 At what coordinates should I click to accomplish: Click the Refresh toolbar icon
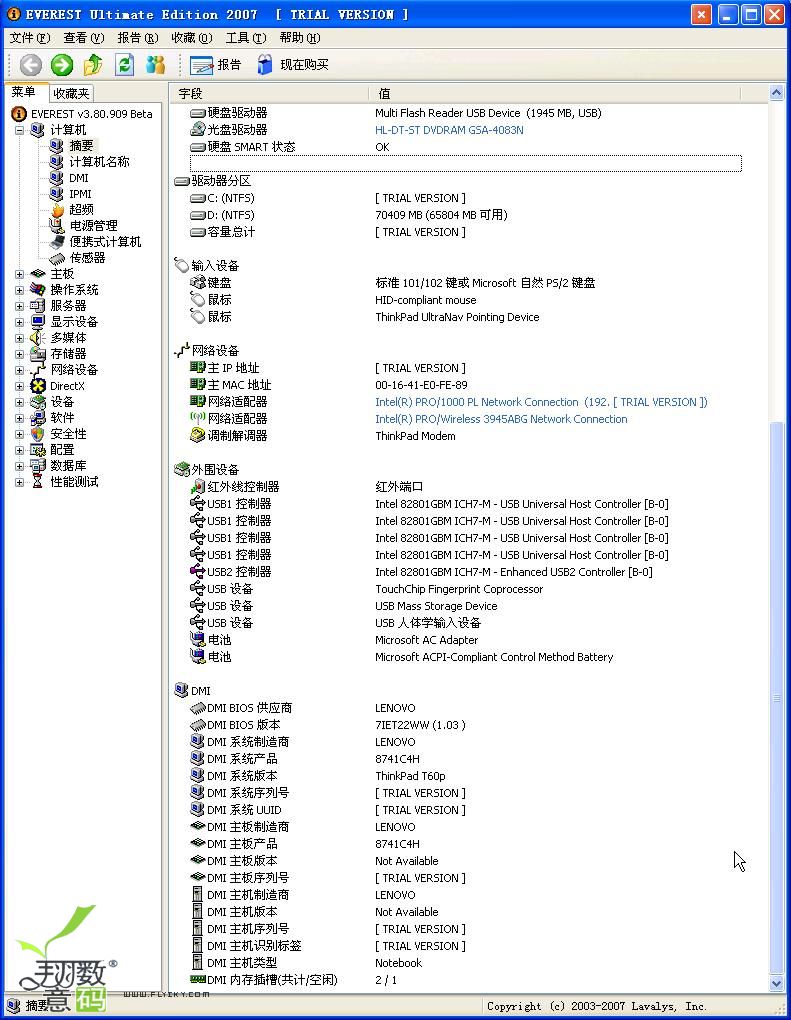(x=124, y=64)
